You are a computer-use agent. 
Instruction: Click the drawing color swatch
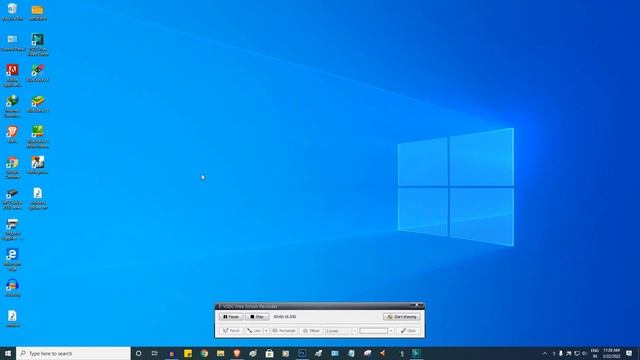click(373, 331)
